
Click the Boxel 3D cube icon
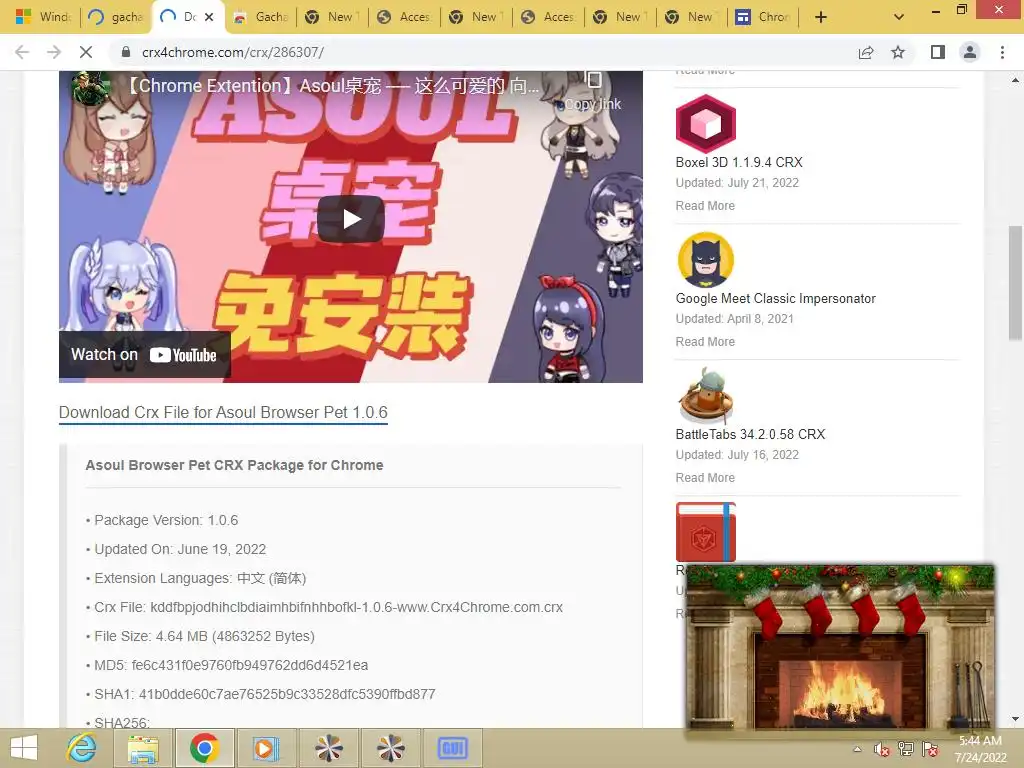(x=705, y=123)
